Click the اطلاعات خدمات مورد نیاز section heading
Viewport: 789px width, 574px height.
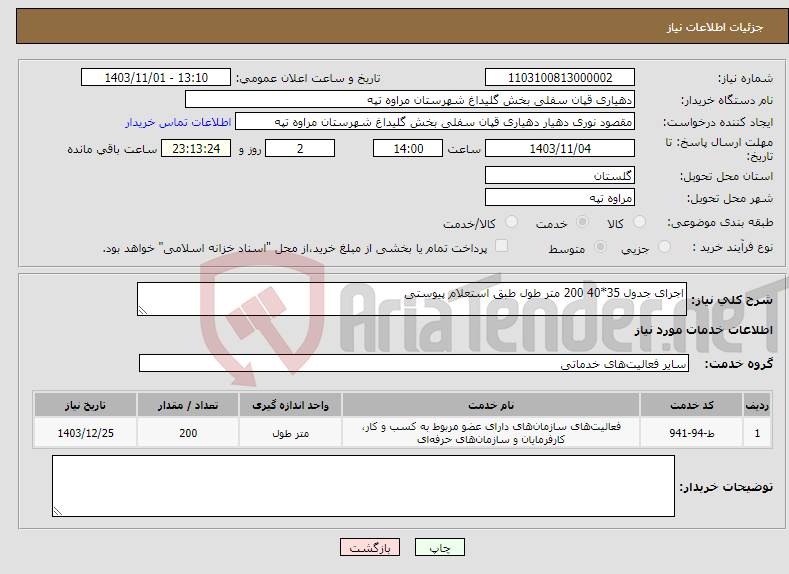click(703, 330)
